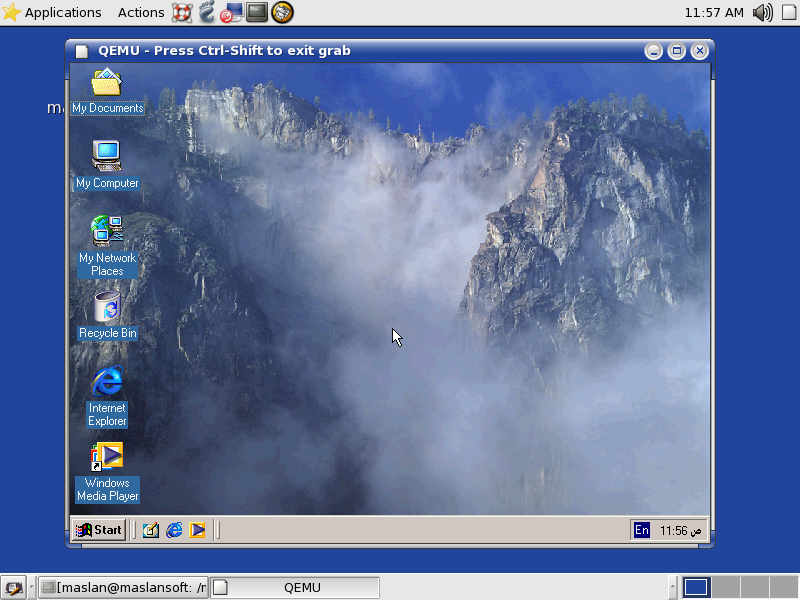800x600 pixels.
Task: Open the Recycle Bin
Action: pyautogui.click(x=107, y=307)
